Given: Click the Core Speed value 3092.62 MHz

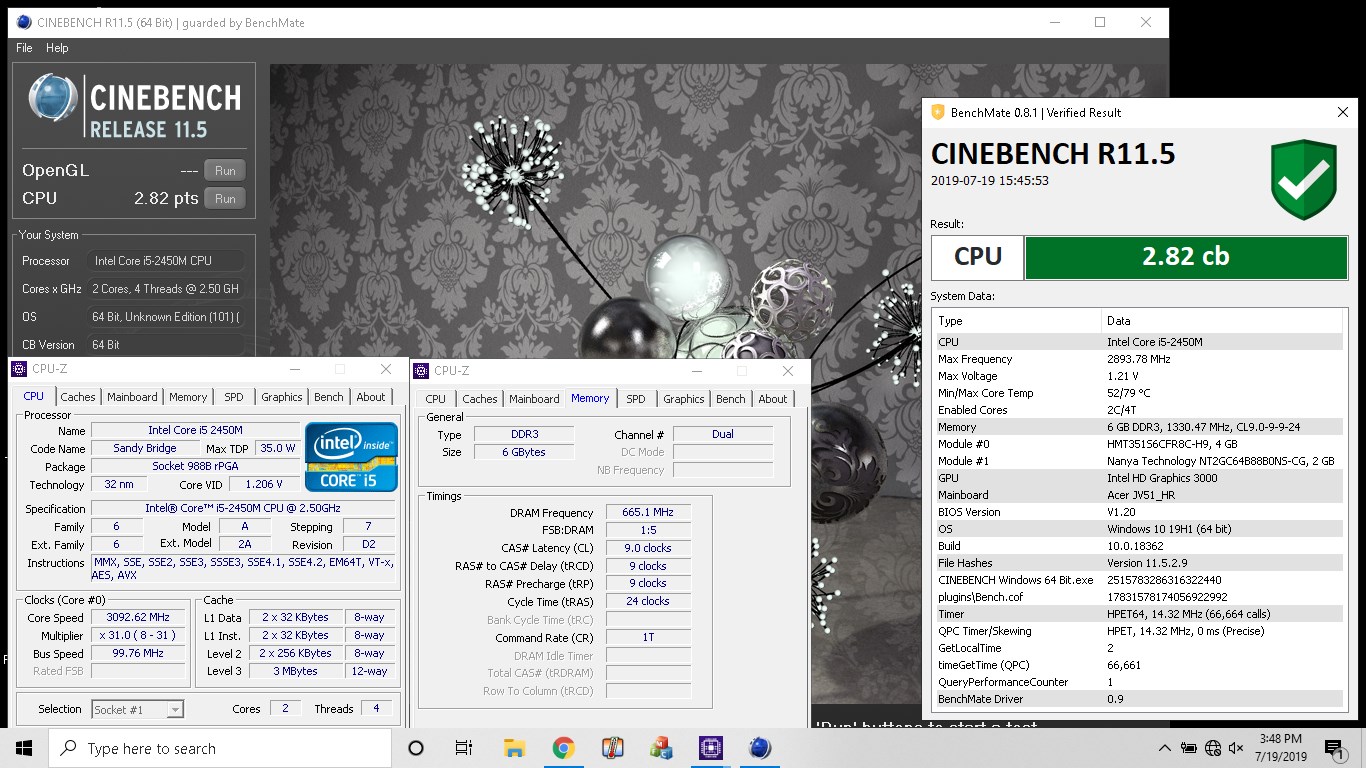Looking at the screenshot, I should [x=138, y=618].
